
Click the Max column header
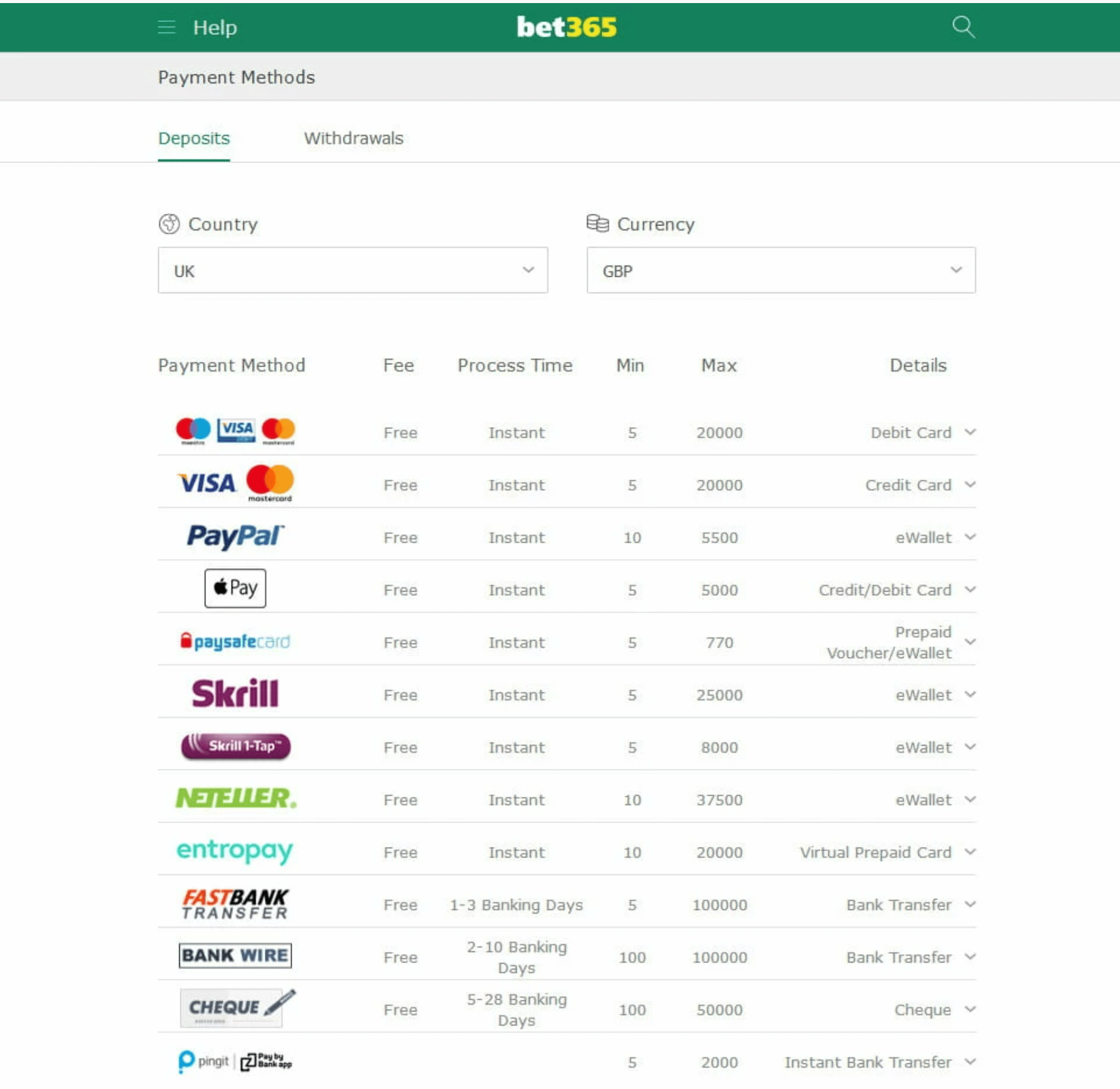[719, 365]
